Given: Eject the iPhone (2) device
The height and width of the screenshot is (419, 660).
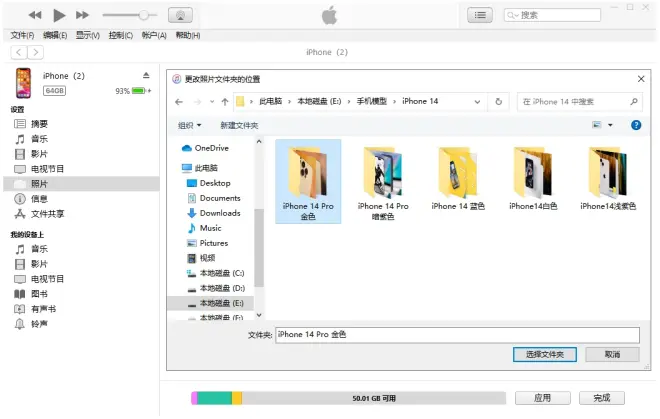Looking at the screenshot, I should tap(146, 75).
